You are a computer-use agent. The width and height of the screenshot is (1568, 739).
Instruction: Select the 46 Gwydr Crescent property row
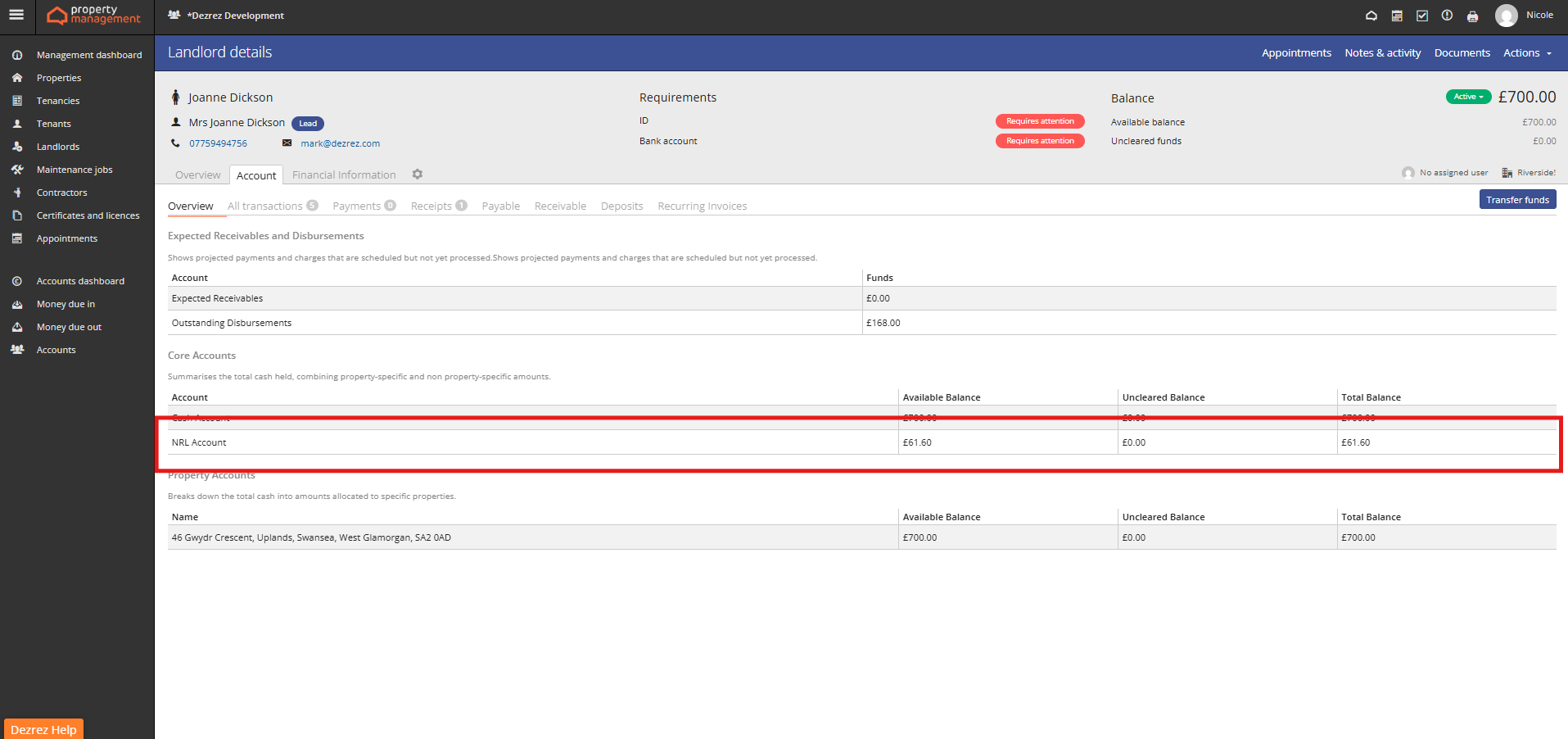311,537
